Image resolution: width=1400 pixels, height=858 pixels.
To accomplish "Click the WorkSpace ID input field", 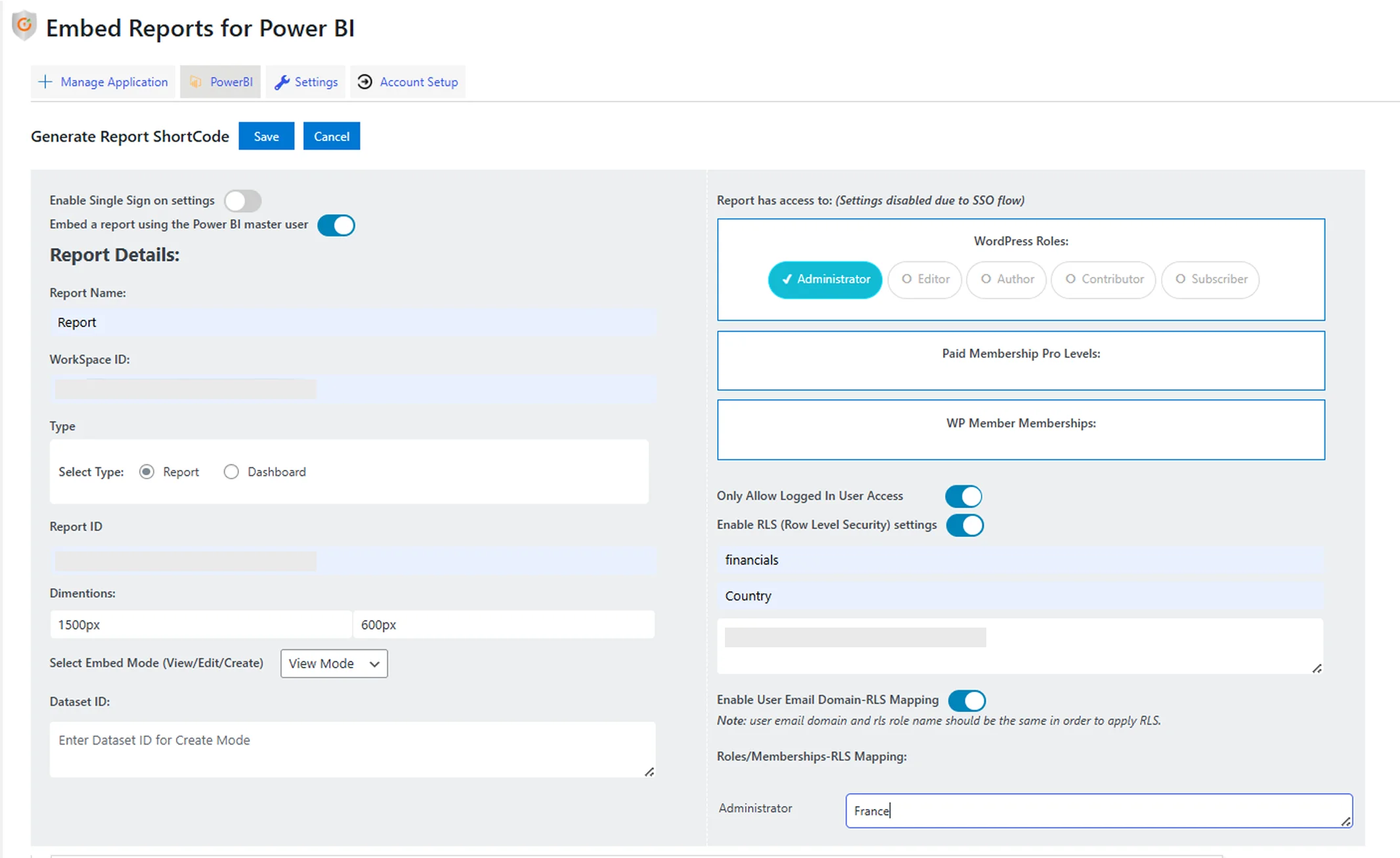I will [x=353, y=389].
